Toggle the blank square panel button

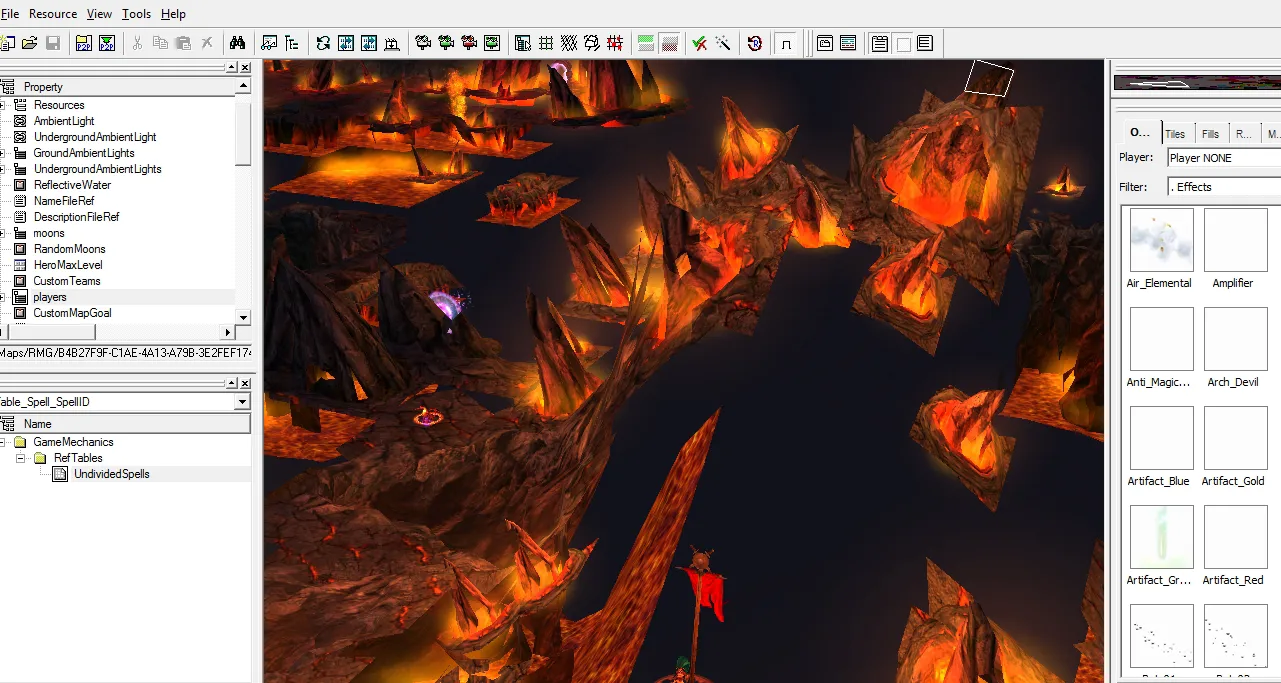903,43
